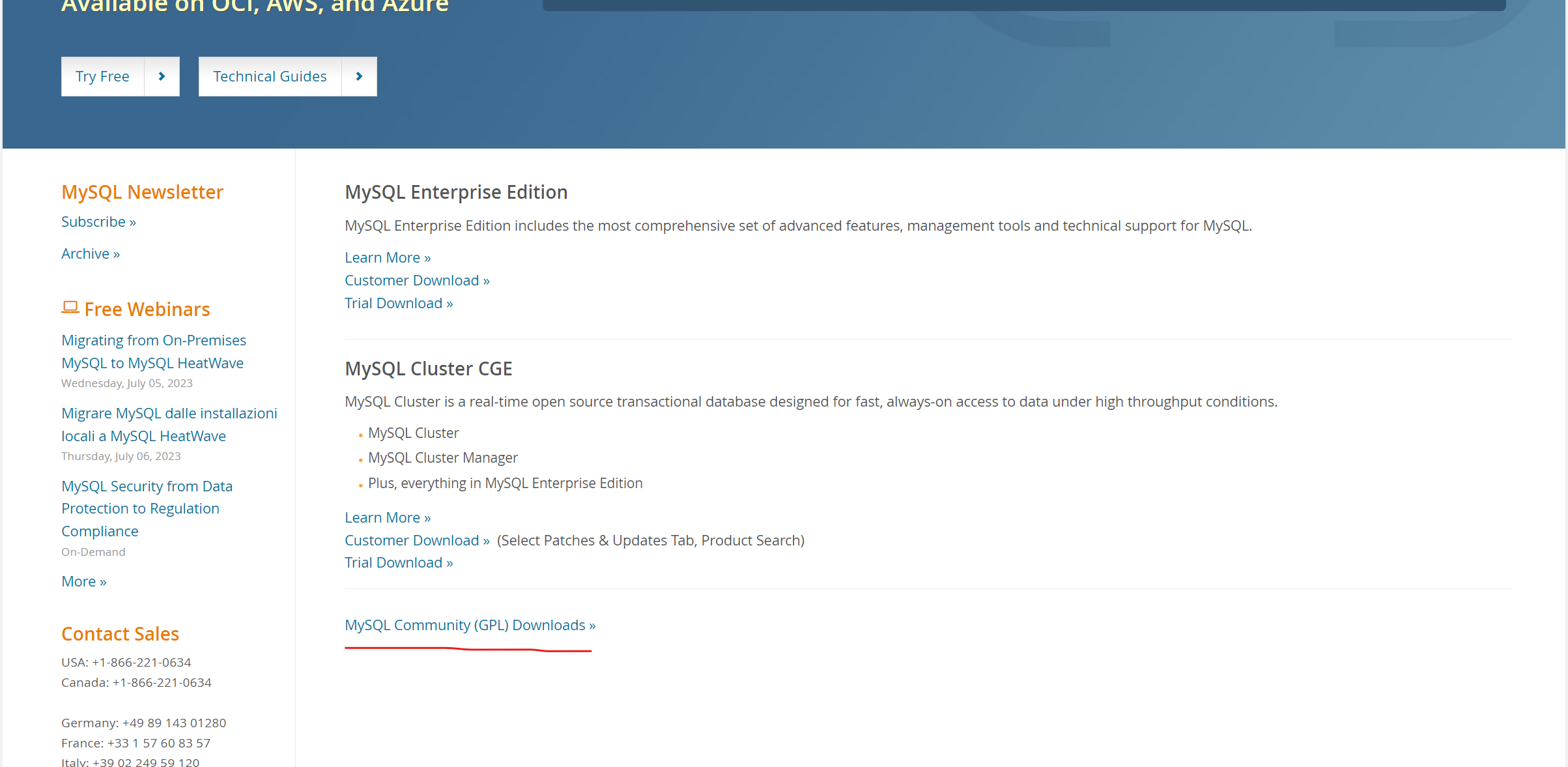Click the arrow next to Technical Guides
Screen dimensions: 1568x767
click(359, 76)
